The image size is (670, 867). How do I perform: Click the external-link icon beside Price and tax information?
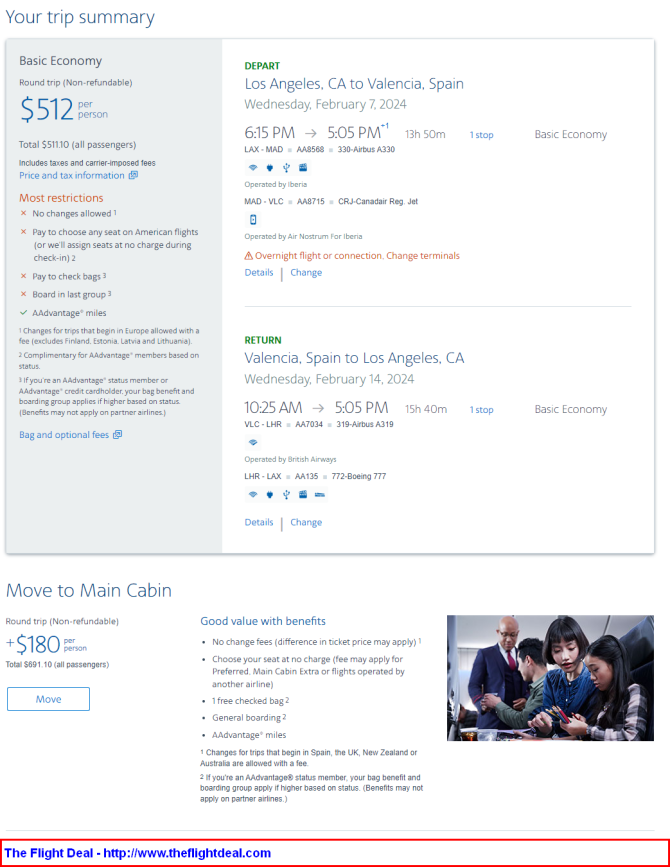point(133,176)
